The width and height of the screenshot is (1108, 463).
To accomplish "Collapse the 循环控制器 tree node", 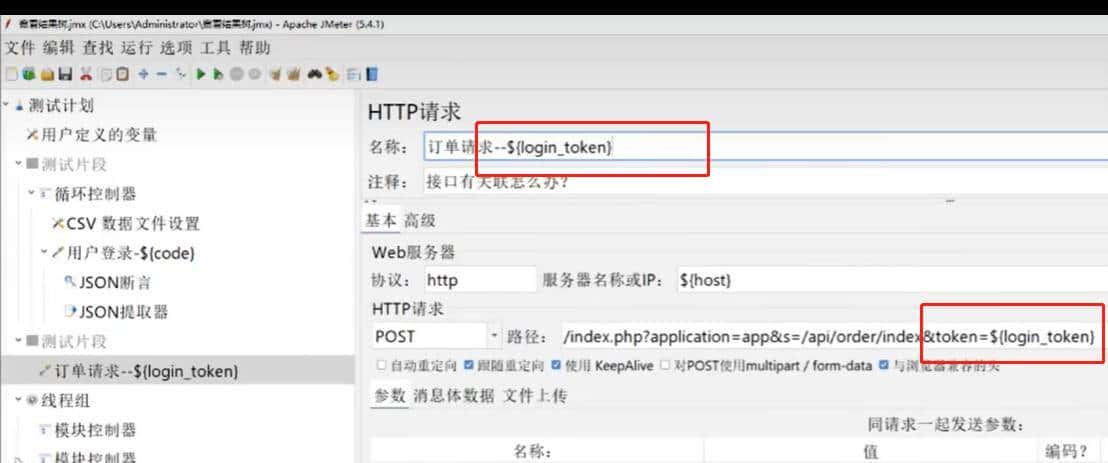I will (32, 194).
